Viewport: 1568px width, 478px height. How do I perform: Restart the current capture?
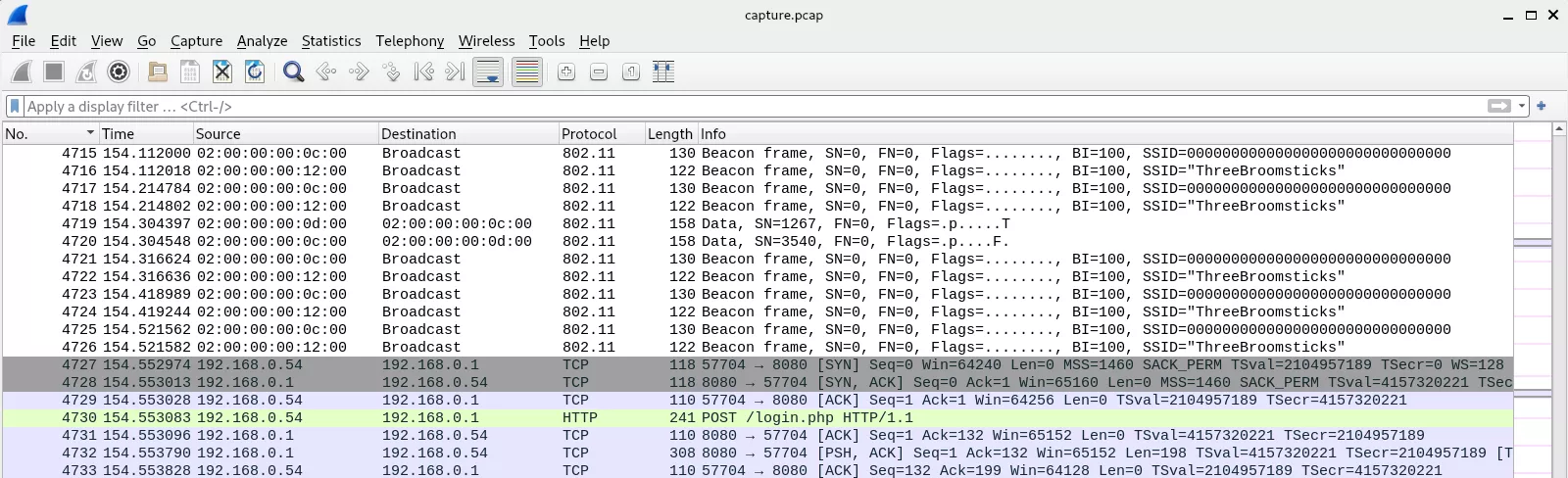86,72
